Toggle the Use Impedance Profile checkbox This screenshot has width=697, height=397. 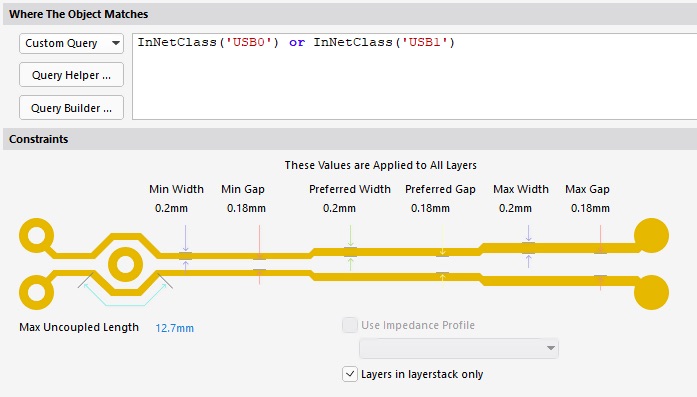pos(350,325)
